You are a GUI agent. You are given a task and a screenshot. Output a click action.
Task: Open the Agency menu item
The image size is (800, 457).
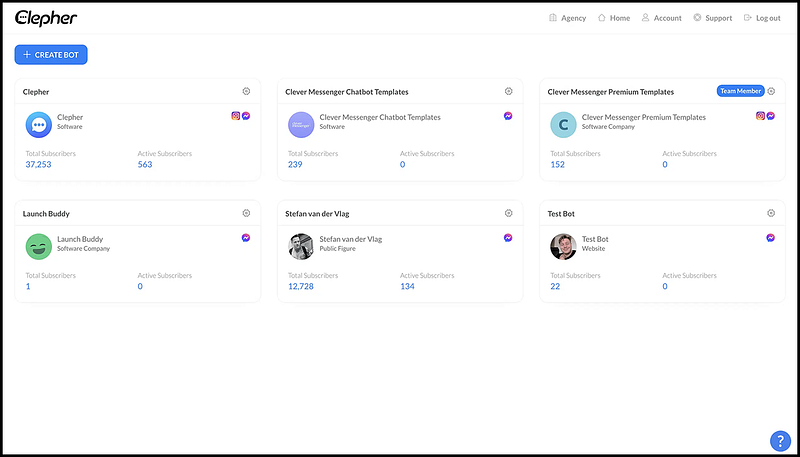point(567,18)
